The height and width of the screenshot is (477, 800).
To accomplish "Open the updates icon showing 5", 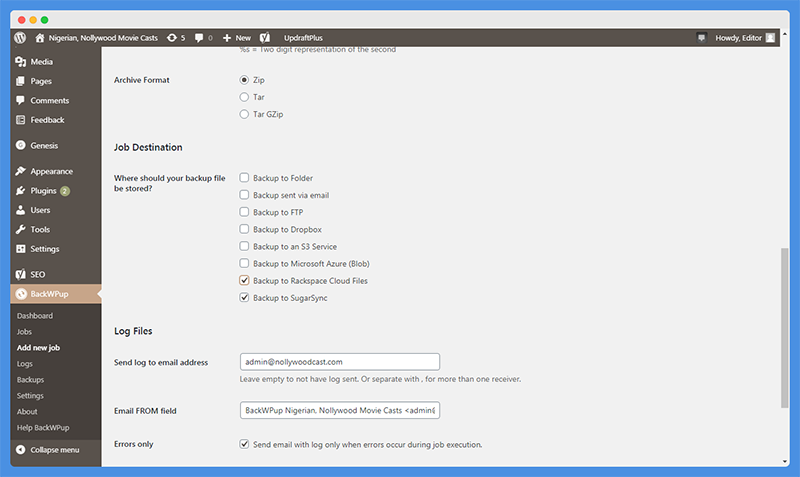I will tap(172, 38).
